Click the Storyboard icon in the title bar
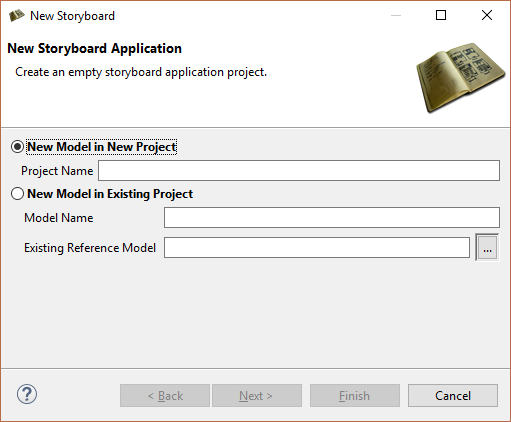 [x=16, y=16]
